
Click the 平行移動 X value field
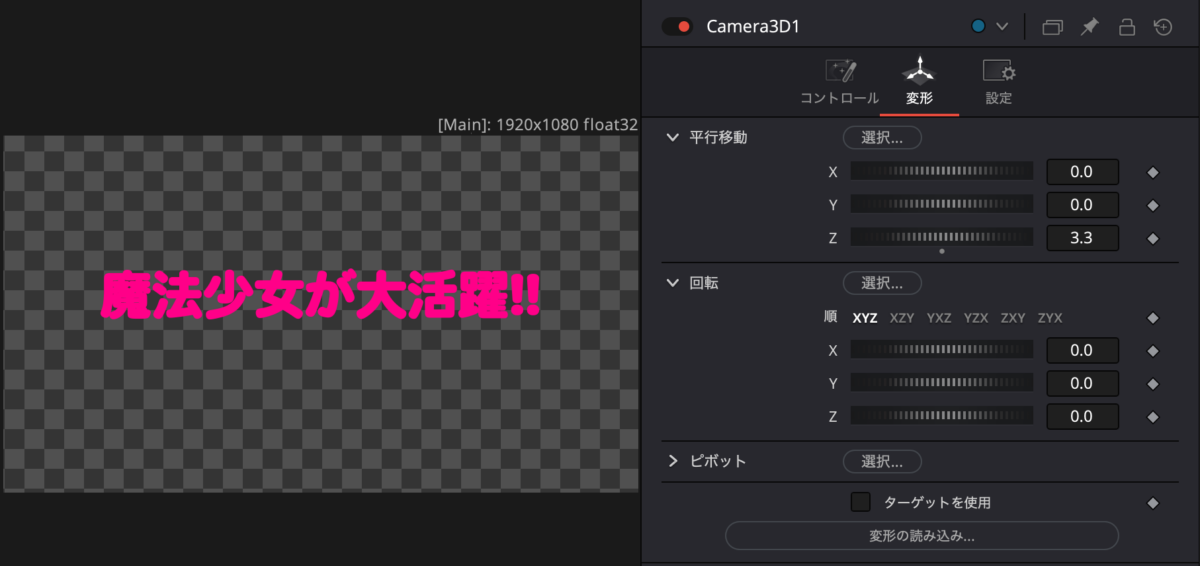pos(1082,172)
